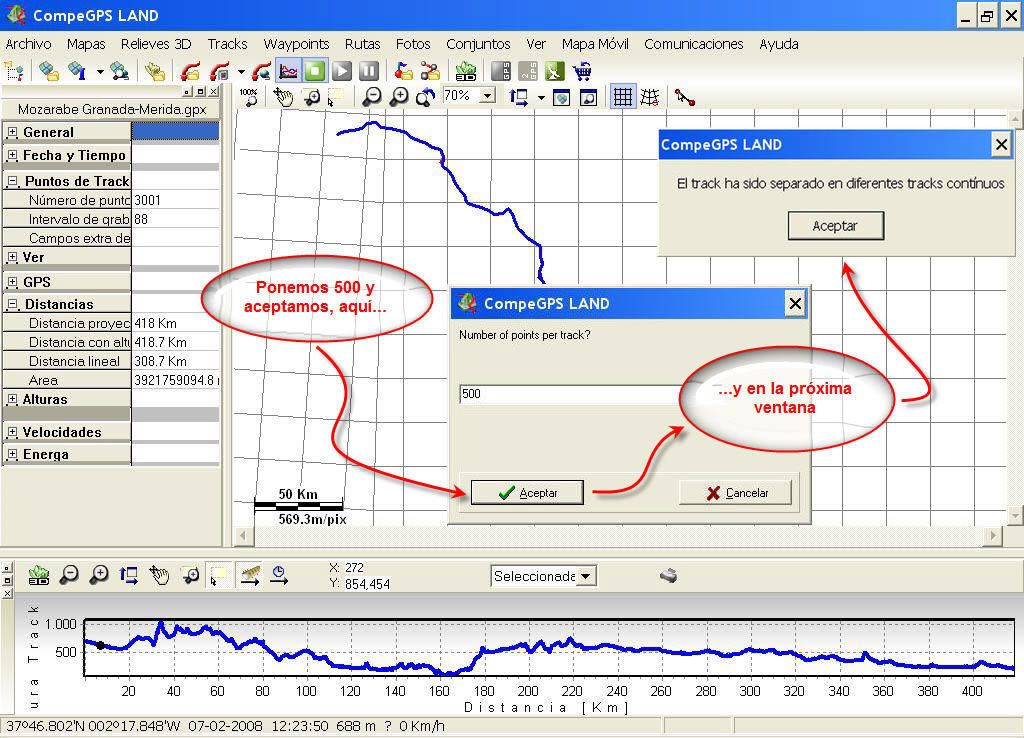Open the shopping cart store icon
This screenshot has width=1024, height=738.
point(582,71)
